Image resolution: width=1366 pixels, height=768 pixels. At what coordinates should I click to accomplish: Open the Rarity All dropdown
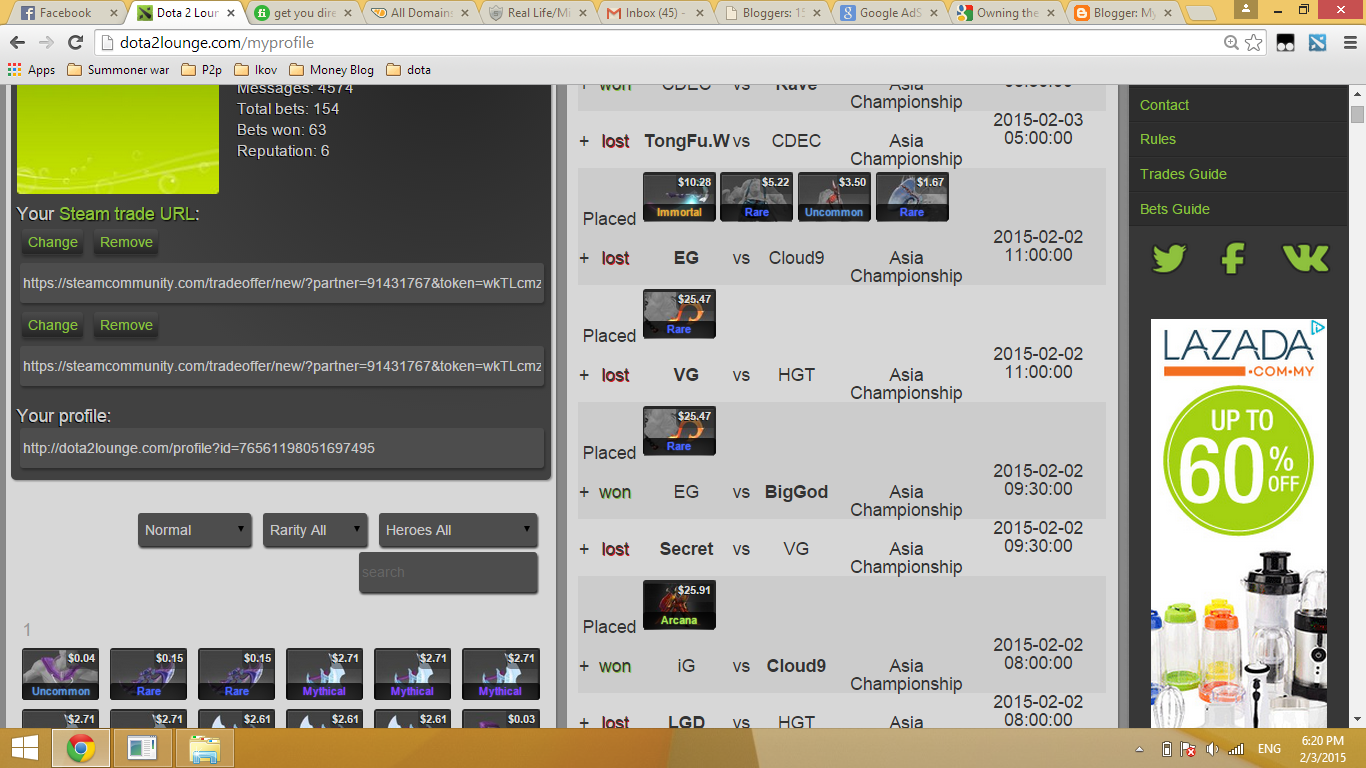[315, 530]
